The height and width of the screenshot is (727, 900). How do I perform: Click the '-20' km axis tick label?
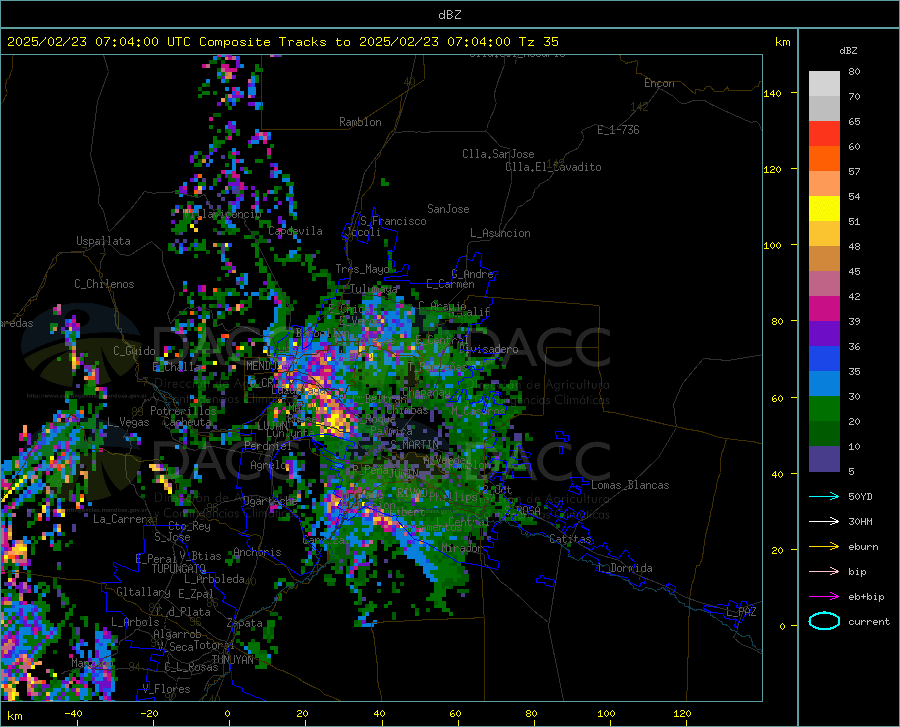tap(149, 713)
